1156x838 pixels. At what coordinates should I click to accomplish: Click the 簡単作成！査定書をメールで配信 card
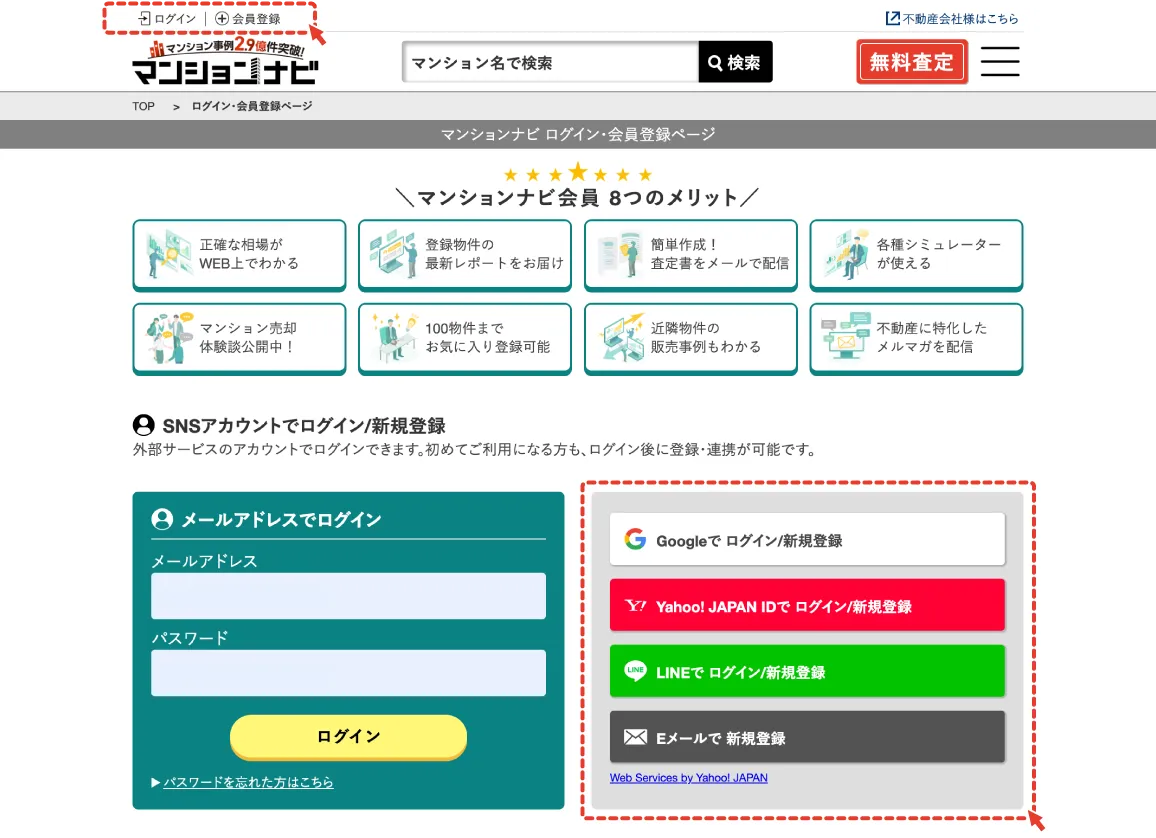691,254
